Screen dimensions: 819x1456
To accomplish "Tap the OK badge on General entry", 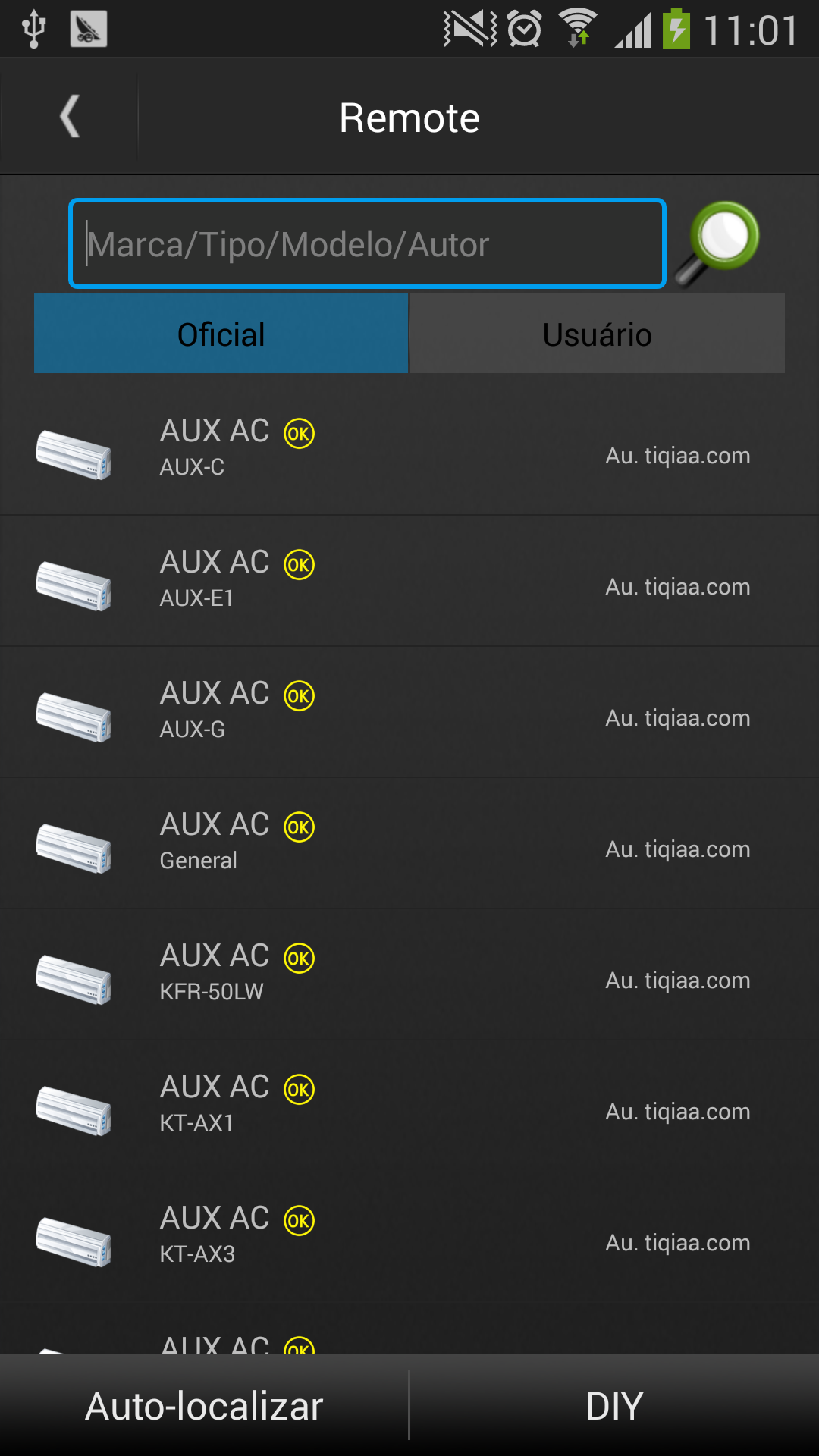I will (299, 827).
